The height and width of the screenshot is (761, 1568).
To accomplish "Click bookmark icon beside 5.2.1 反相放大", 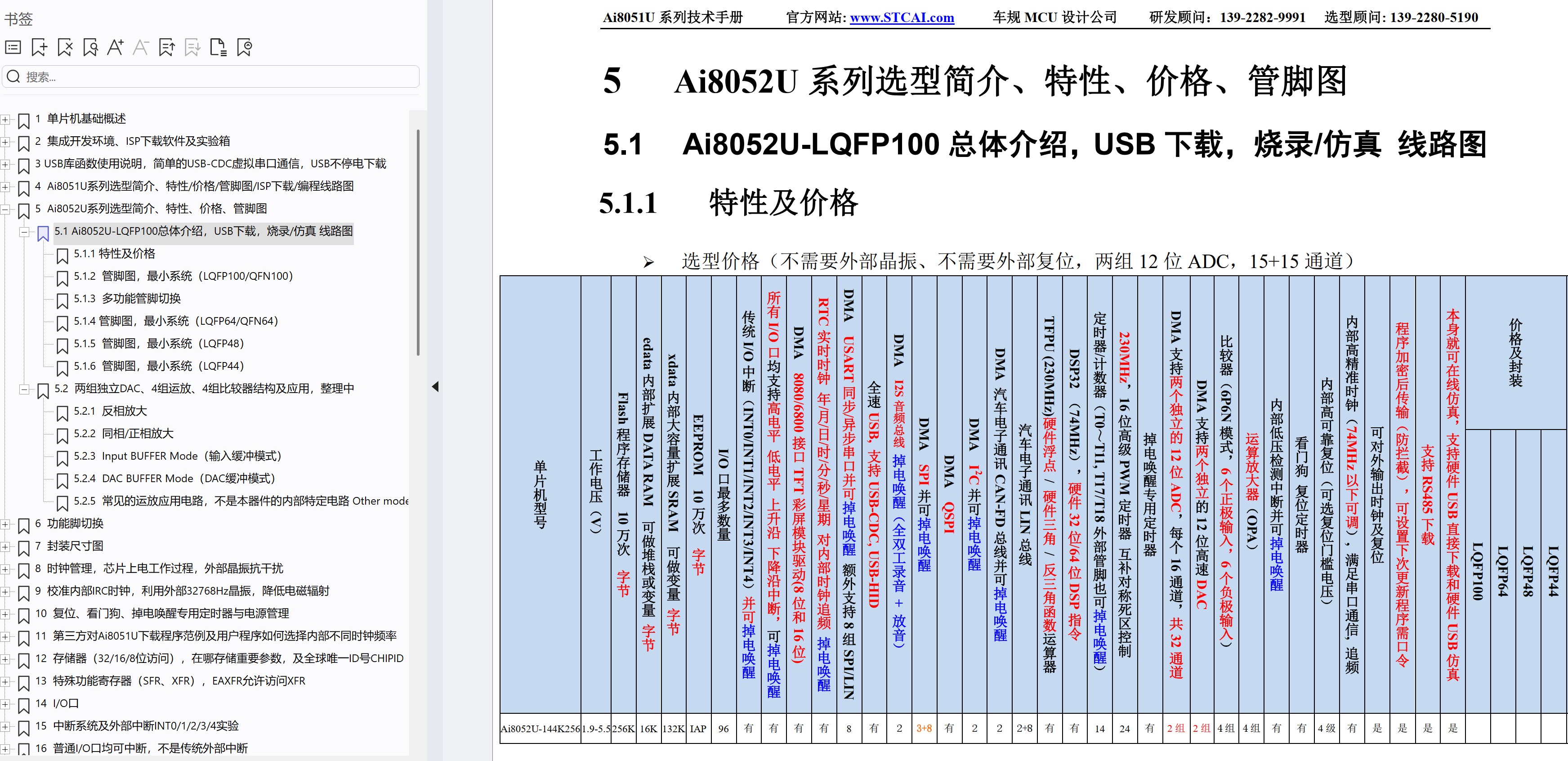I will tap(62, 413).
